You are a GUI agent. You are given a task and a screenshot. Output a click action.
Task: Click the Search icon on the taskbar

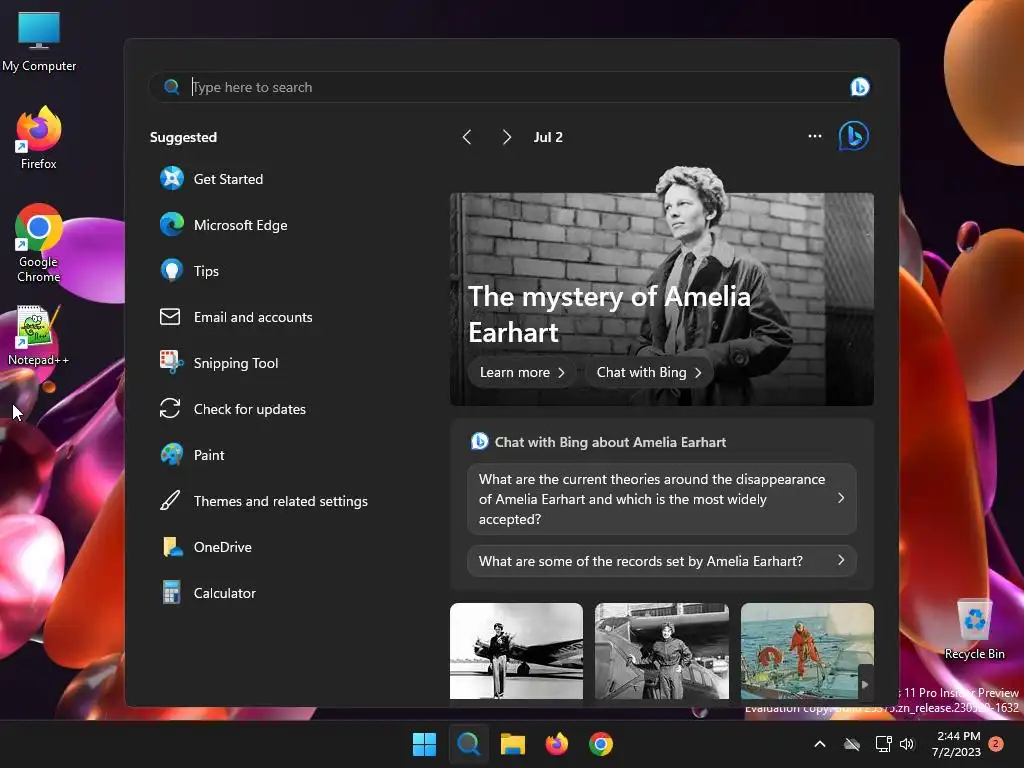tap(468, 744)
